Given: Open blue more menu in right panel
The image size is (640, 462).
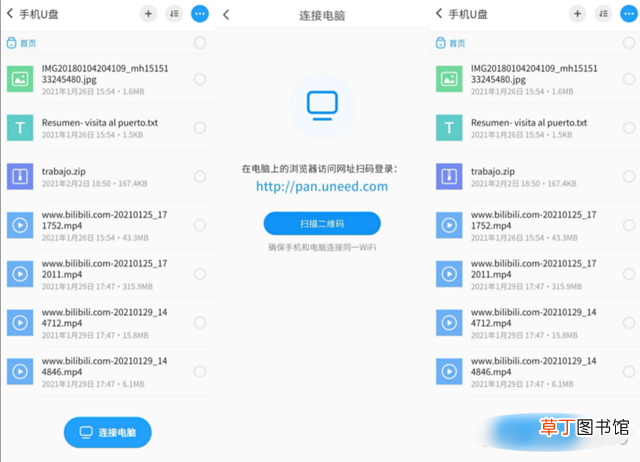Looking at the screenshot, I should [x=629, y=14].
